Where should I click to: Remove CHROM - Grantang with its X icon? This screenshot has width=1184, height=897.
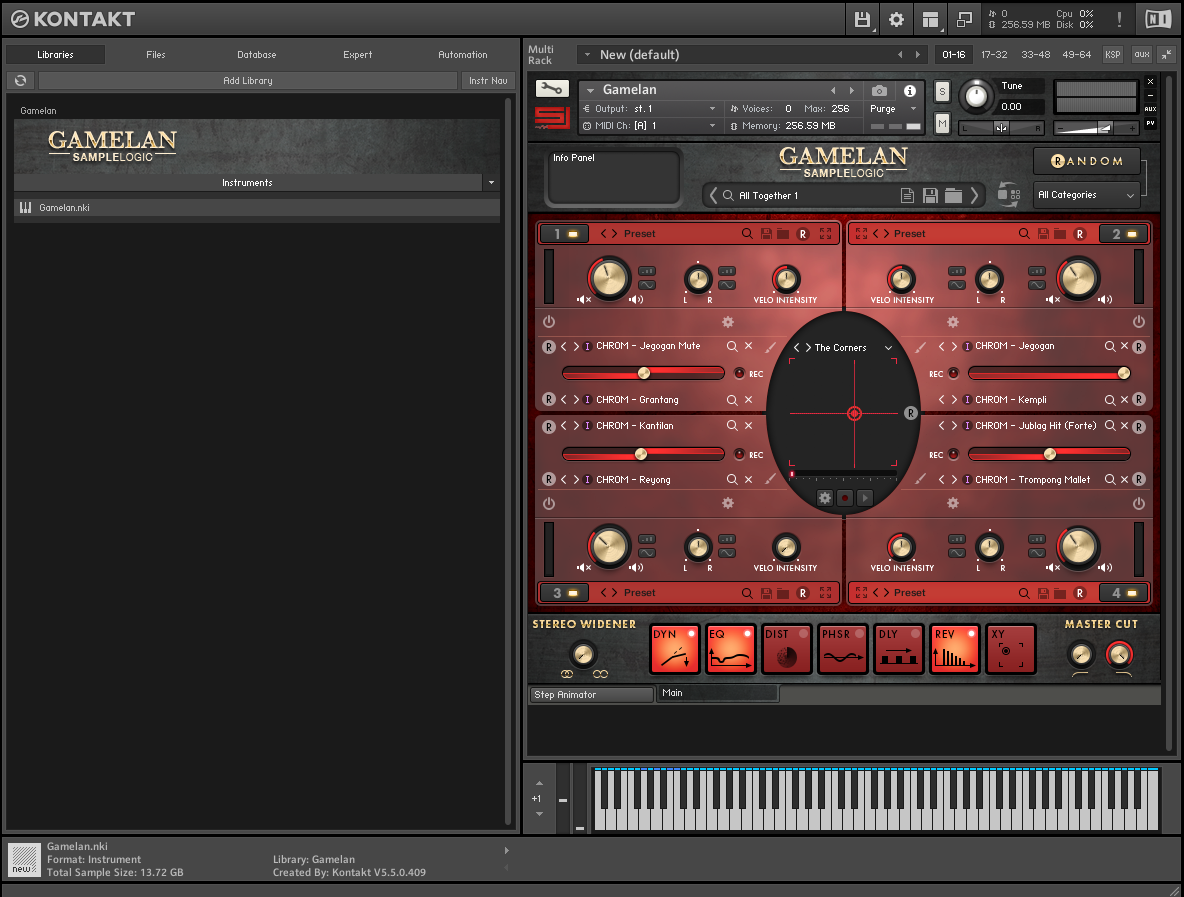click(748, 399)
